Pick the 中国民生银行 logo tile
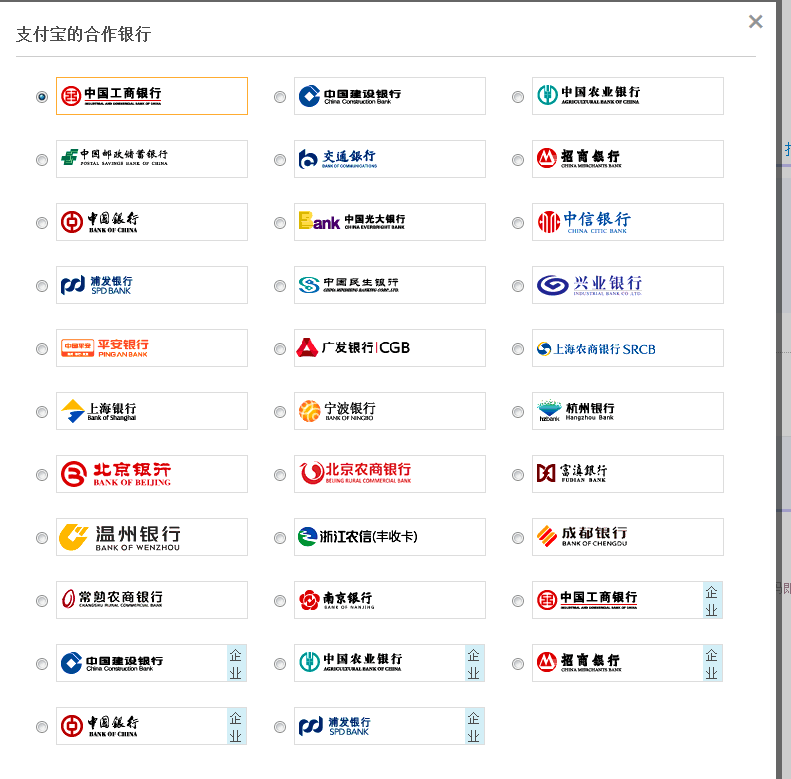Viewport: 791px width, 779px height. [x=390, y=285]
